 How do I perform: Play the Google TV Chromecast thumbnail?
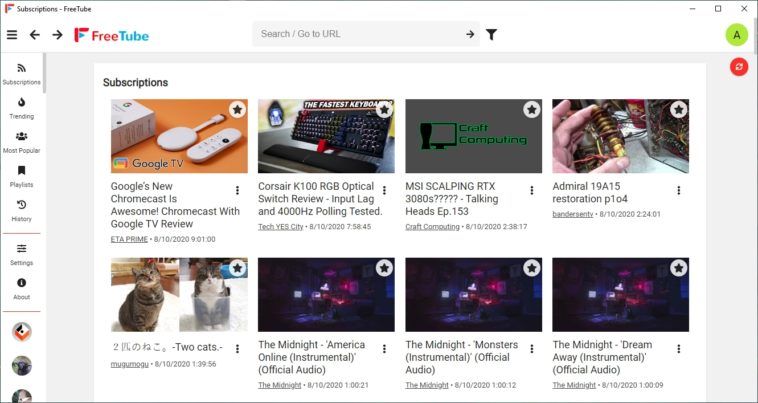[179, 136]
